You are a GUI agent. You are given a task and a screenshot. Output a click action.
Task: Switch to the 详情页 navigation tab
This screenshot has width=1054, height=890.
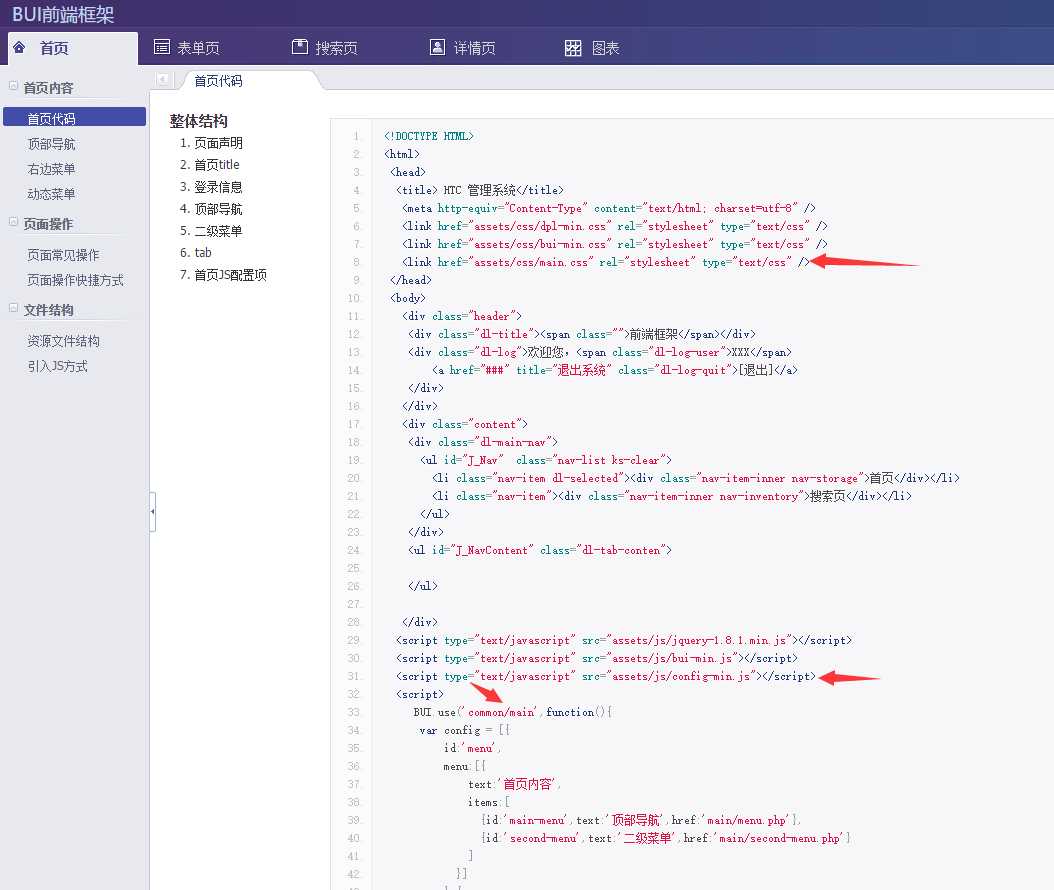(x=462, y=47)
